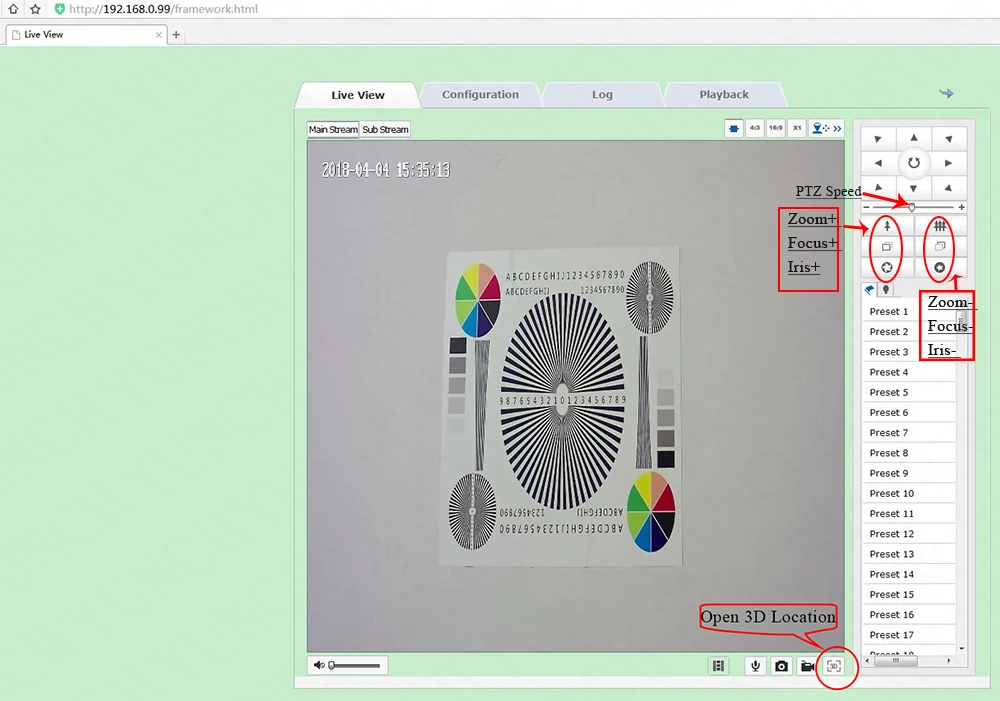Screen dimensions: 1000x701
Task: Select Preset 16 in list
Action: point(909,614)
